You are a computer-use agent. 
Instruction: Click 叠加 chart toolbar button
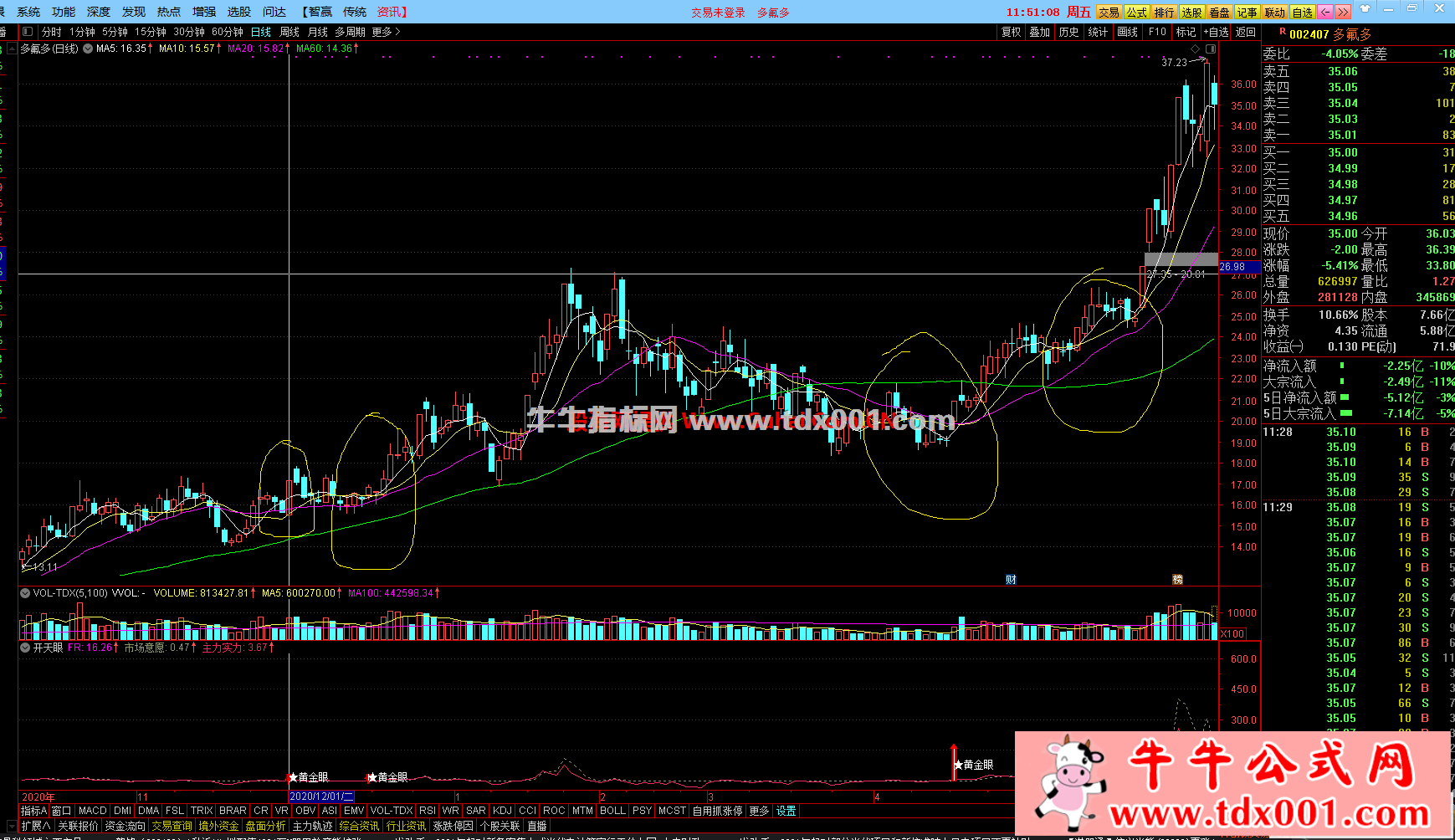click(x=1040, y=32)
